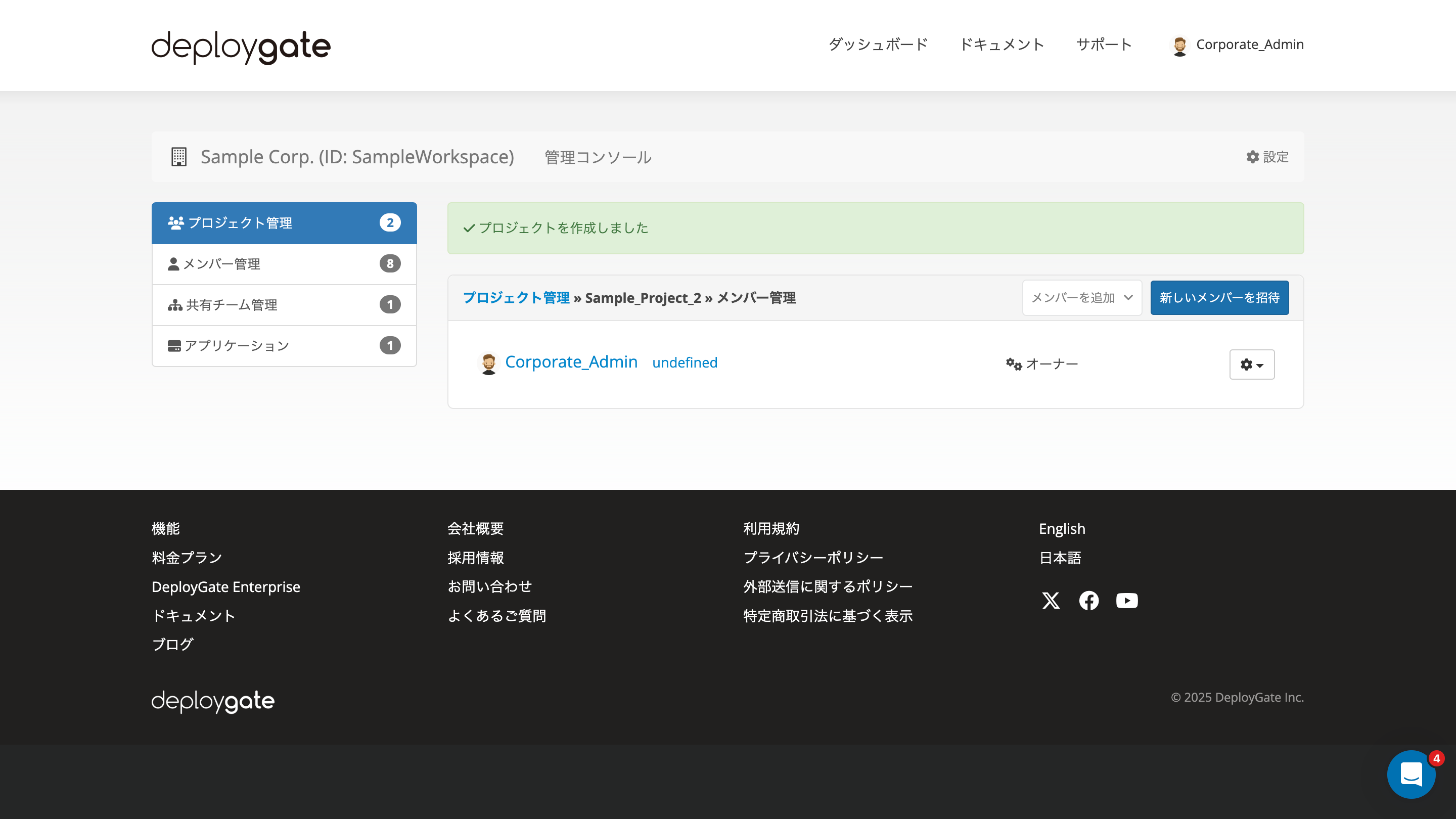Open DeployGate Enterprise footer link
This screenshot has width=1456, height=819.
tap(225, 586)
